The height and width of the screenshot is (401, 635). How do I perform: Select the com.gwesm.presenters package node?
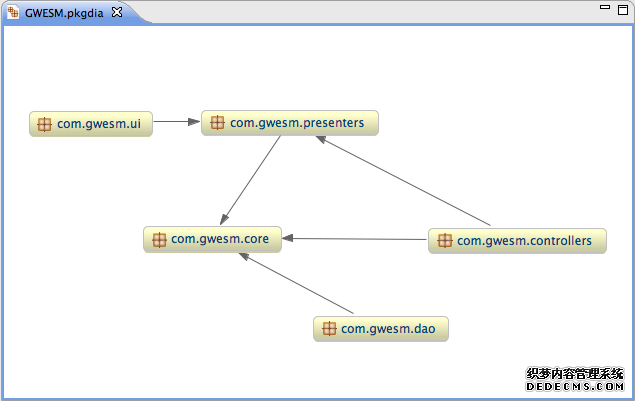pyautogui.click(x=290, y=123)
